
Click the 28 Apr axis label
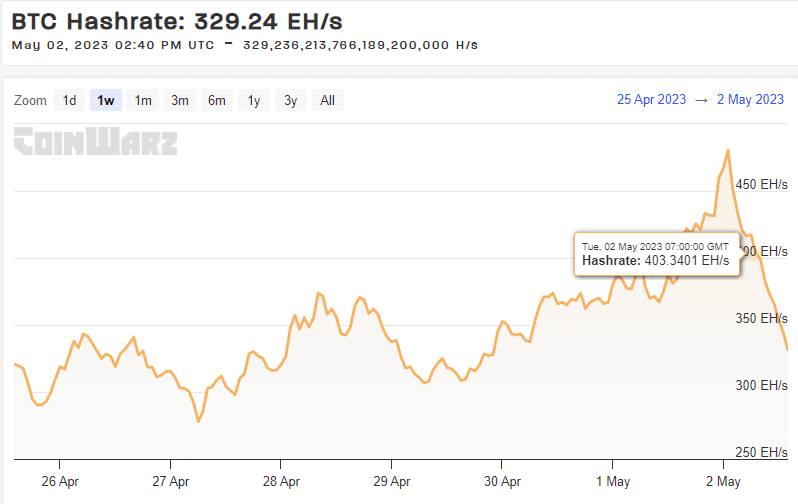coord(281,481)
